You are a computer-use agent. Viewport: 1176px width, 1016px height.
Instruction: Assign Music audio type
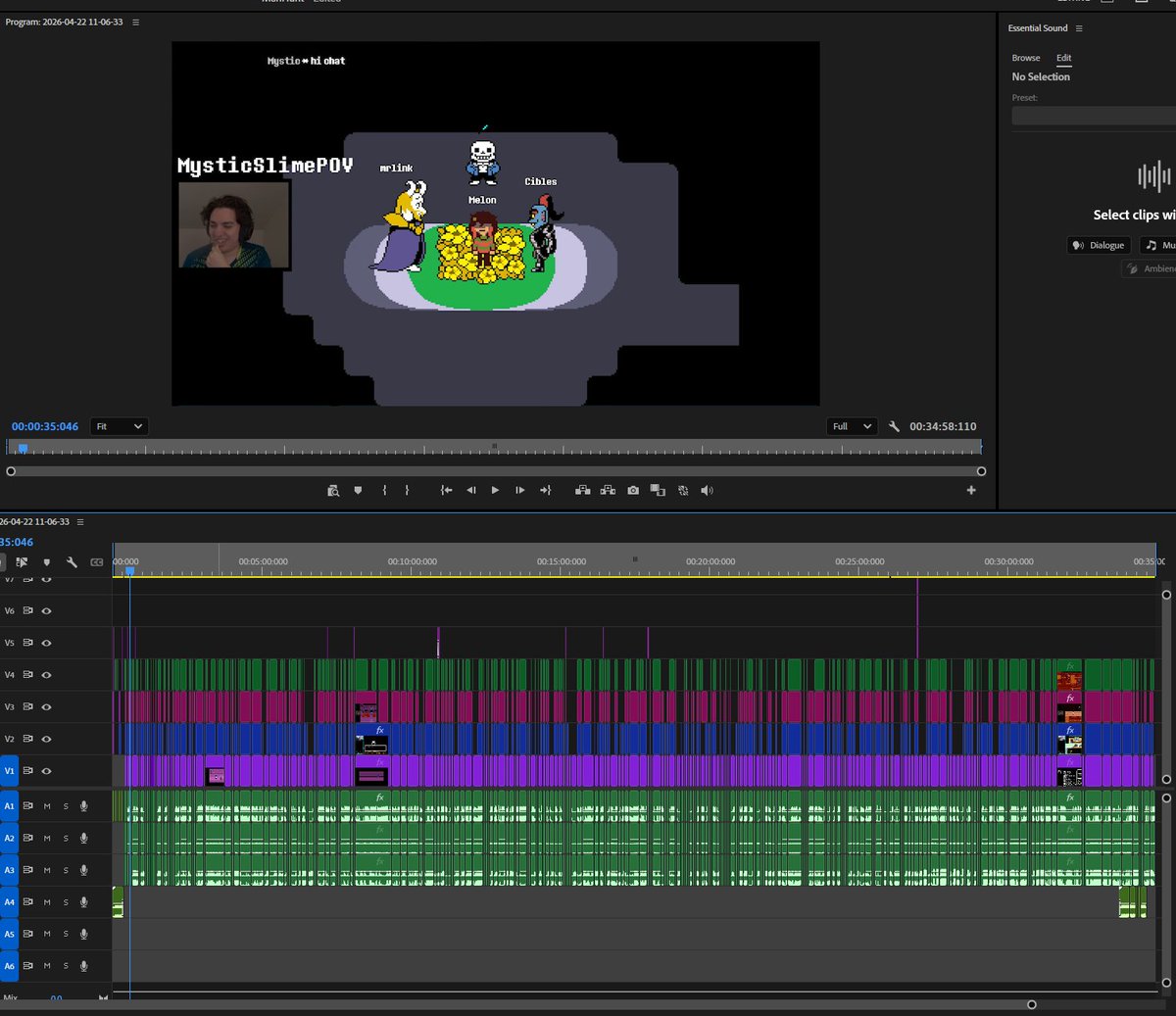[1158, 245]
